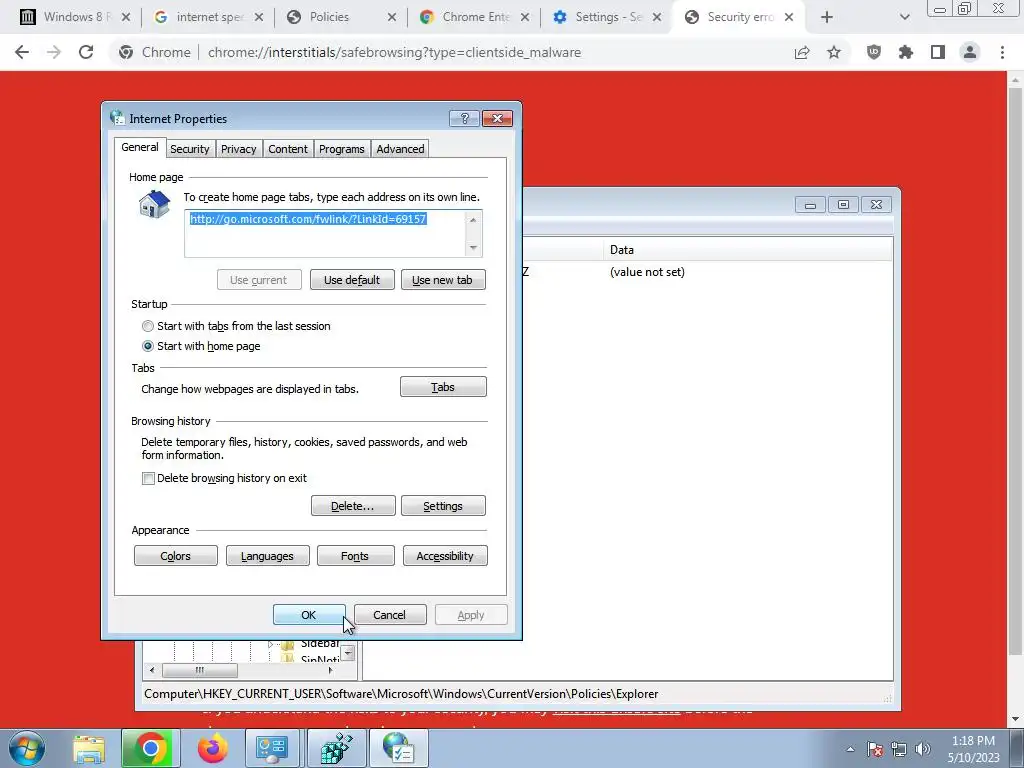Open the Tabs settings button
1024x768 pixels.
443,387
